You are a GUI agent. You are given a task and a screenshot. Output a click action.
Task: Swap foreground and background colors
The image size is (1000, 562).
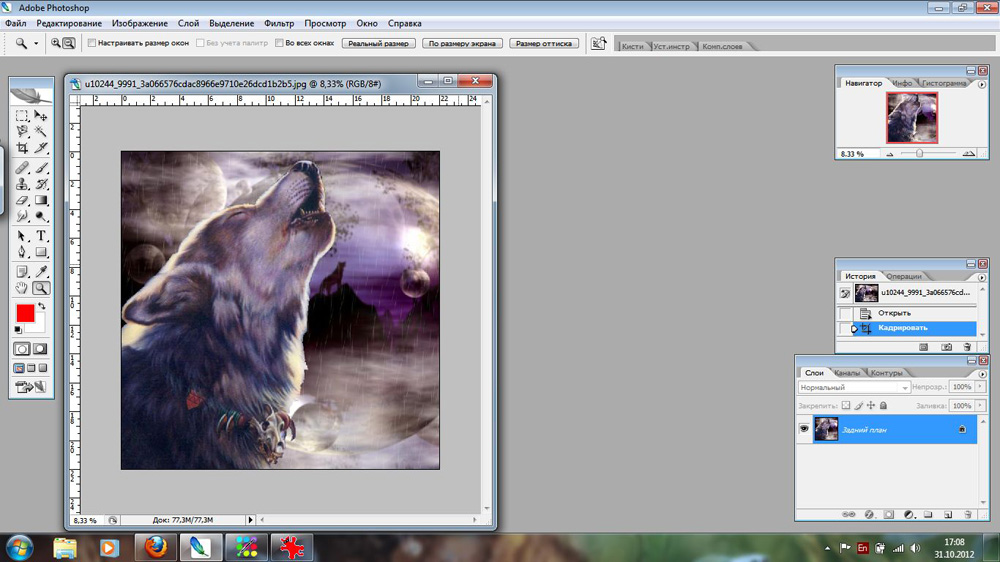pos(41,306)
